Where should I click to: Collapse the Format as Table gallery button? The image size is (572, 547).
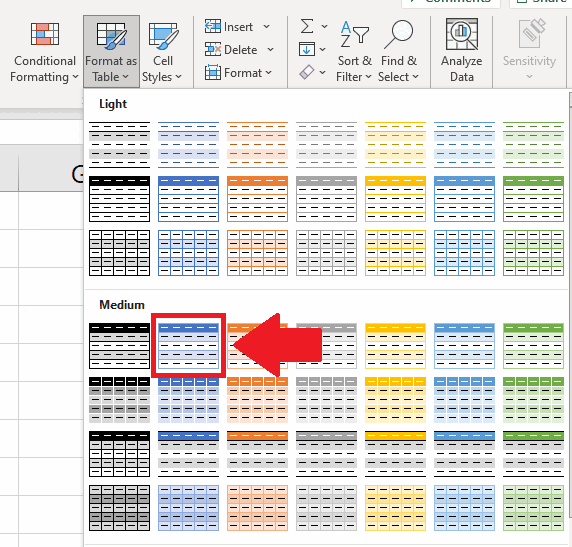pos(111,52)
